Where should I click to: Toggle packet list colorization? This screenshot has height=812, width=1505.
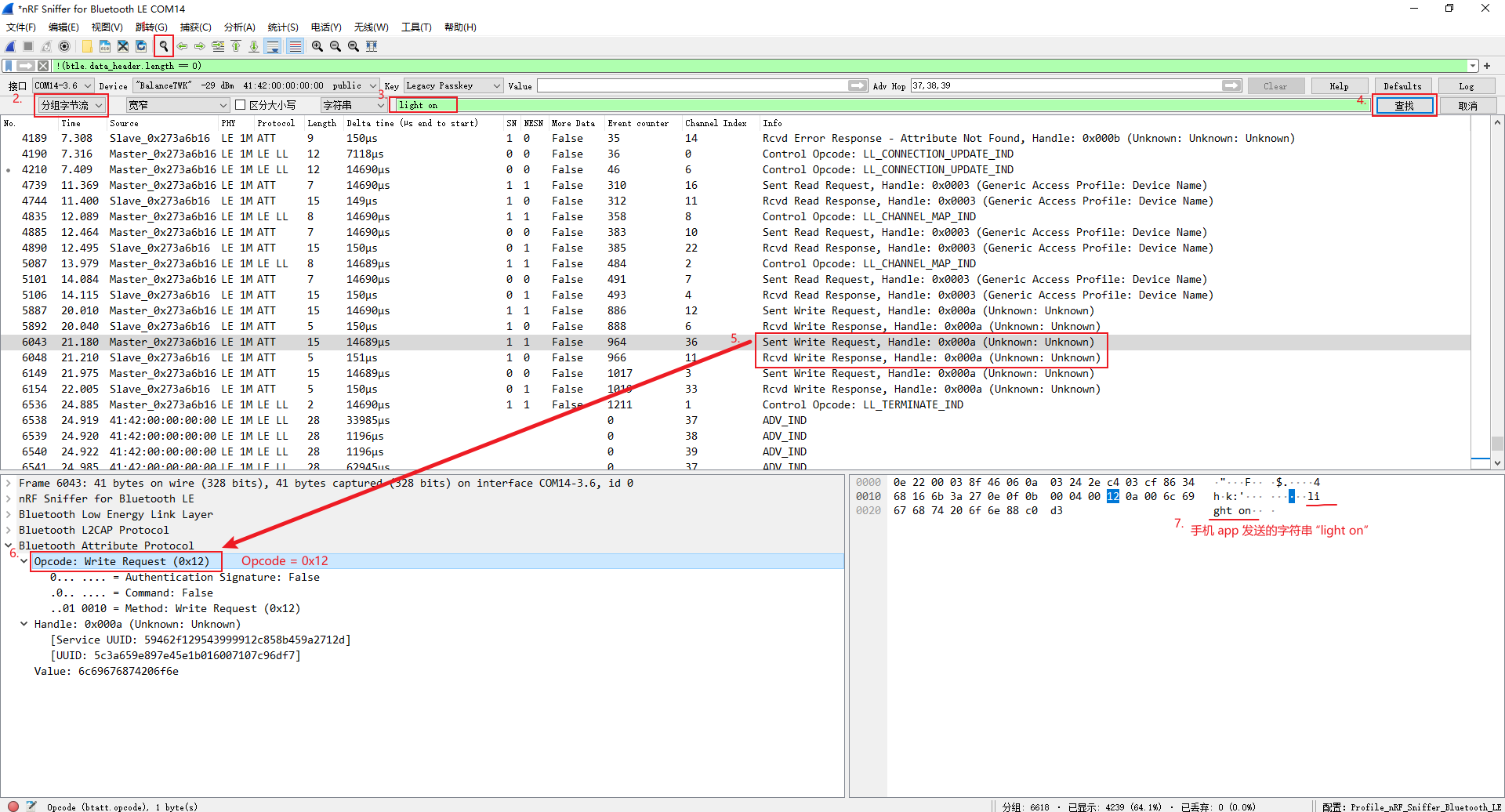[x=295, y=46]
